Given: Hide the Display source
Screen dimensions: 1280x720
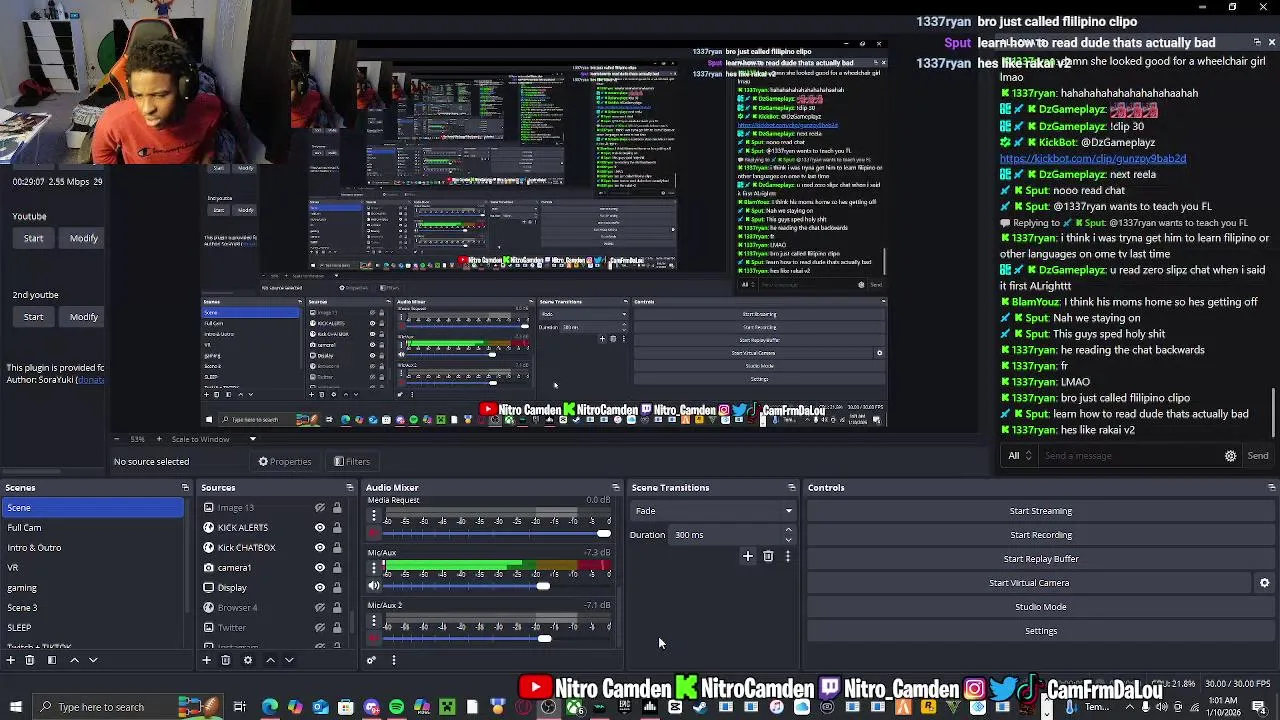Looking at the screenshot, I should 320,588.
